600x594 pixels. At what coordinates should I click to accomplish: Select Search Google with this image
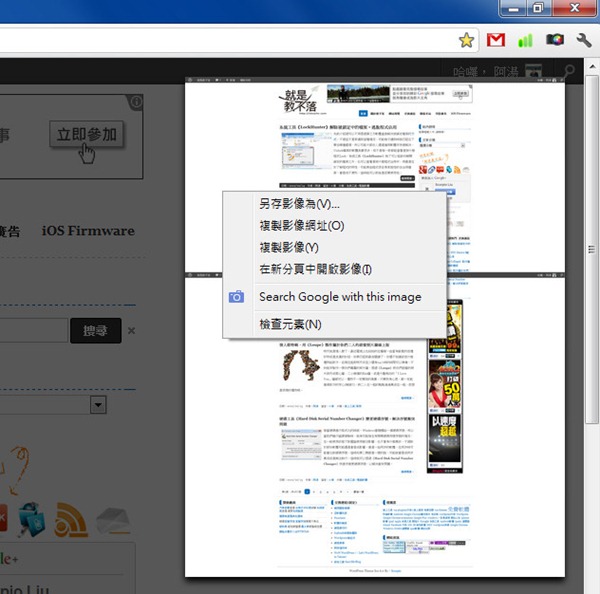coord(340,297)
